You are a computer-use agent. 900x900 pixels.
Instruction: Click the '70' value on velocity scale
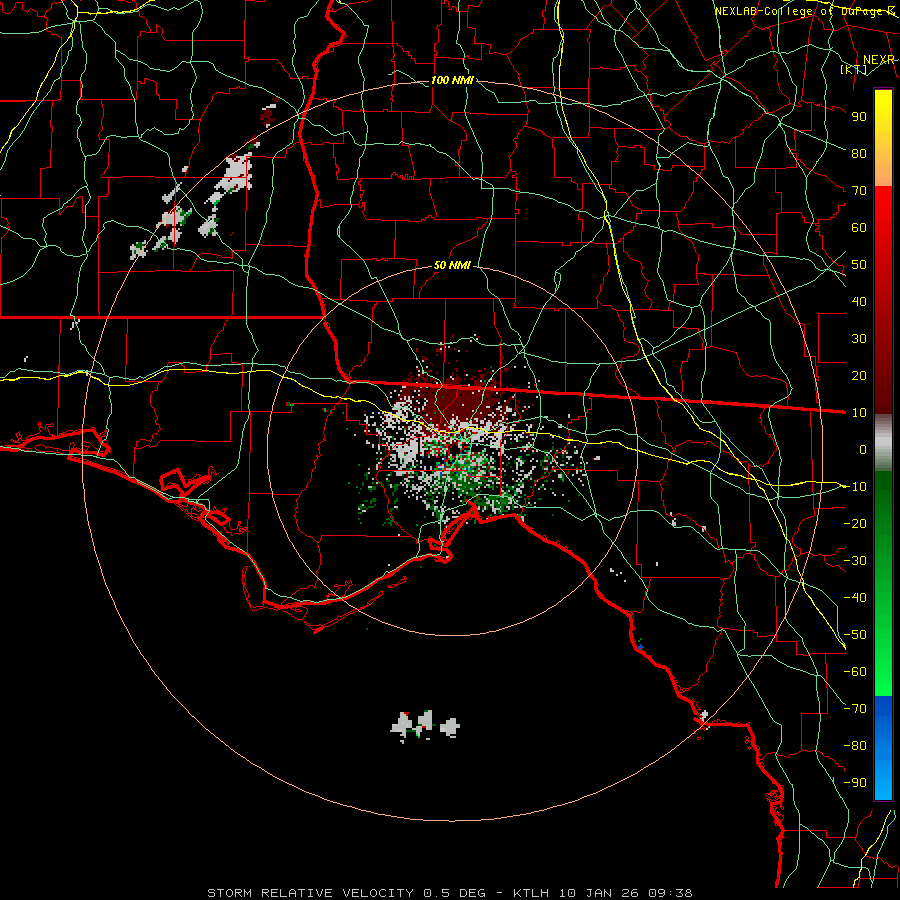859,191
